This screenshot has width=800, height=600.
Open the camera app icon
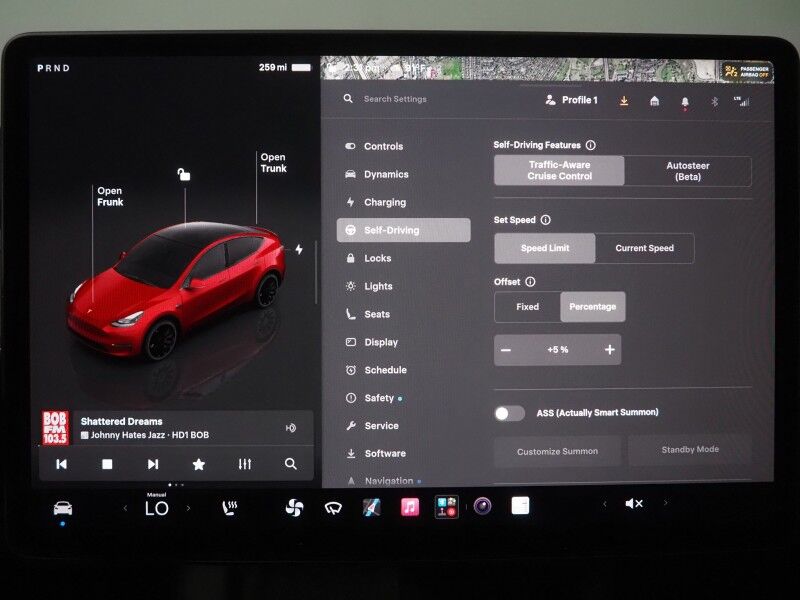tap(482, 507)
